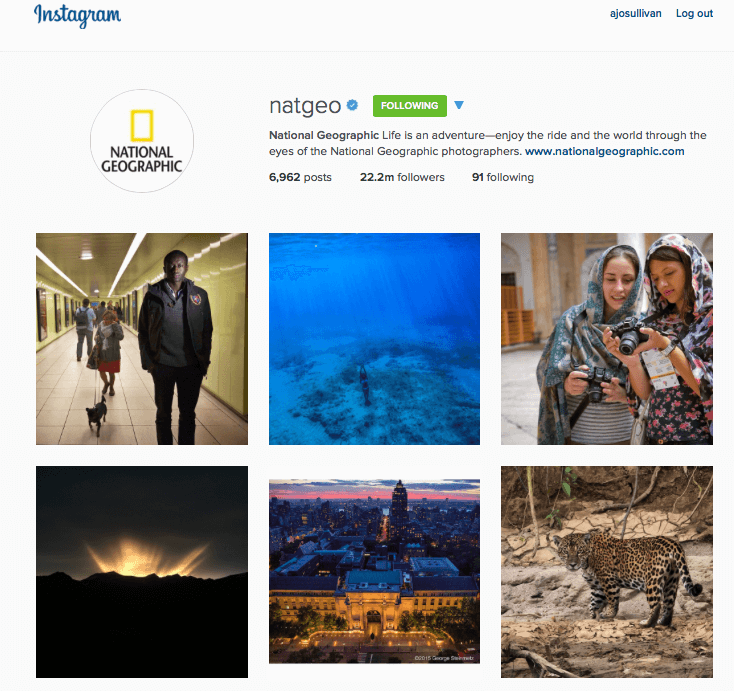Screen dimensions: 734x691
Task: View the 91 following list
Action: click(x=503, y=177)
